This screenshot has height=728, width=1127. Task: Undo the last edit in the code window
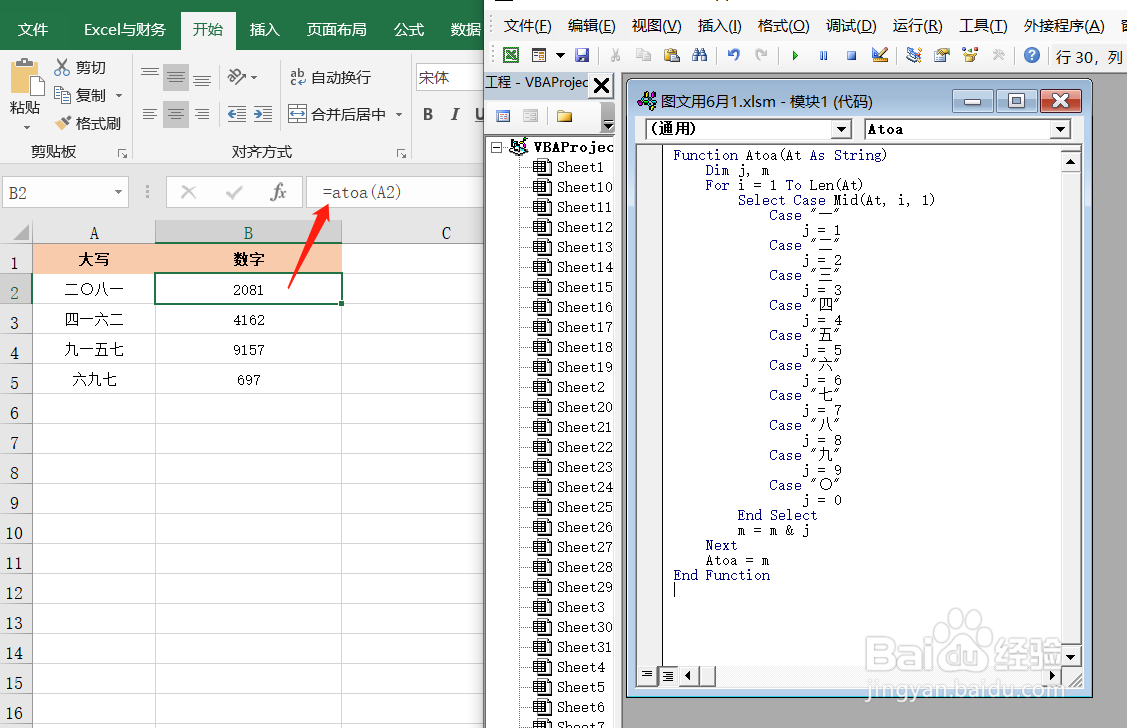(x=733, y=55)
